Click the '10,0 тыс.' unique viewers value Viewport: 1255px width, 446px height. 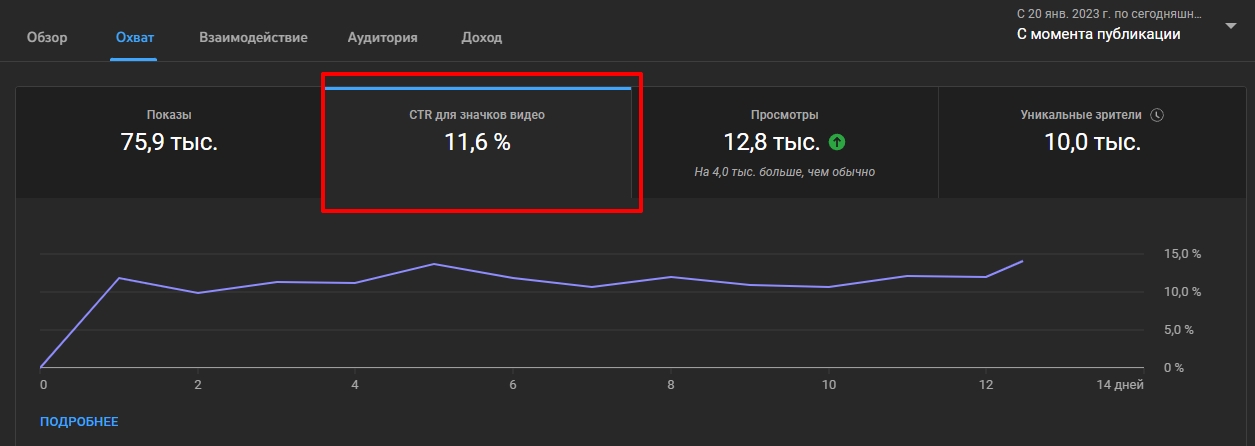coord(1092,142)
